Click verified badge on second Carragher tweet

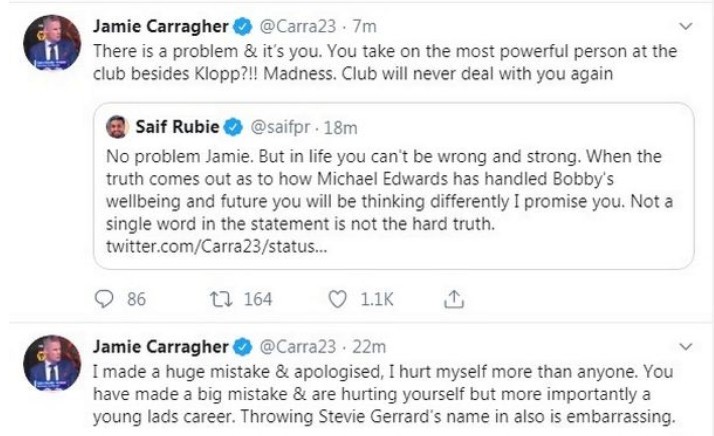[242, 347]
